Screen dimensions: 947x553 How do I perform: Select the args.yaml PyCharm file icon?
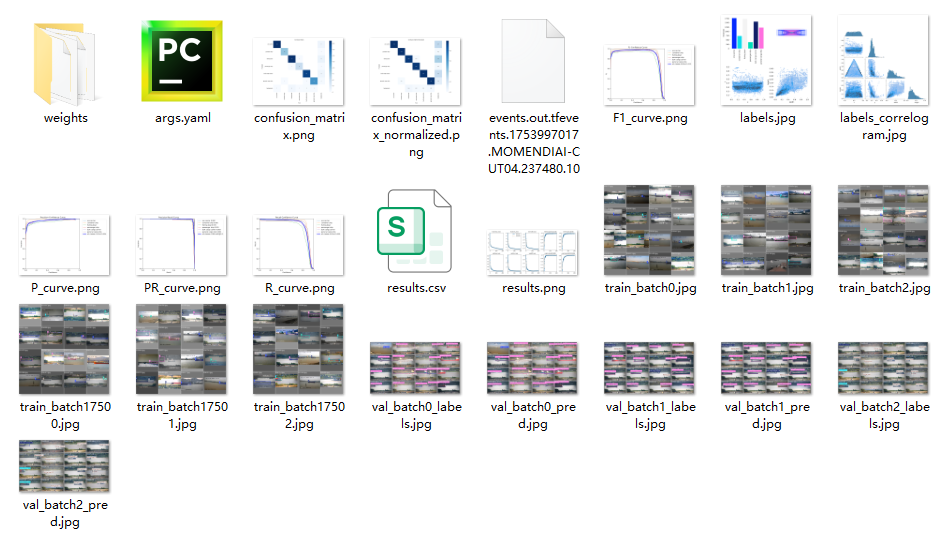point(182,61)
